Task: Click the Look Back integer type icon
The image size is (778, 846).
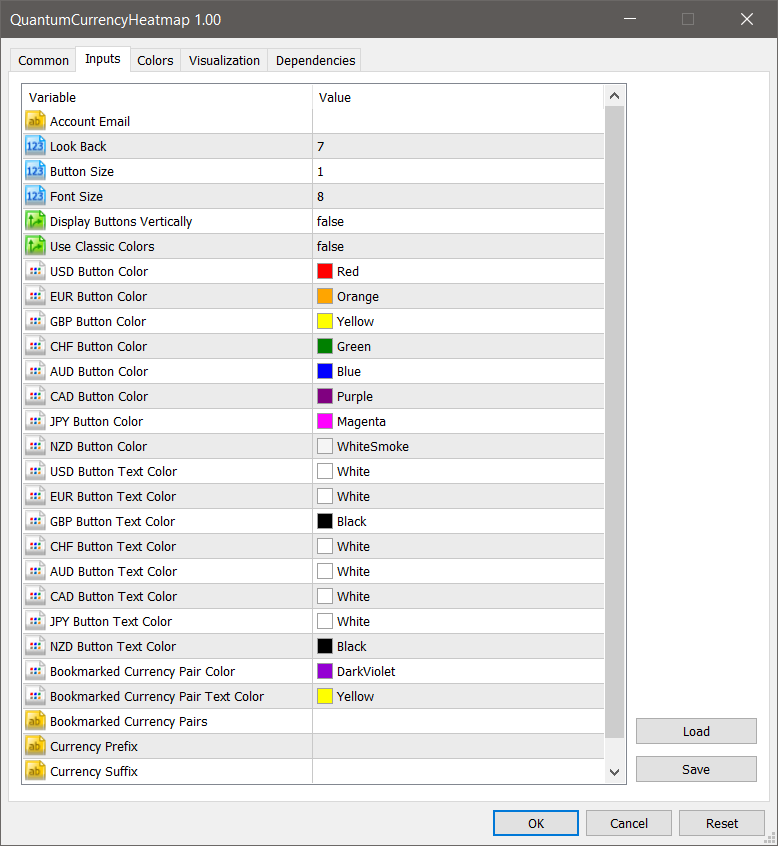Action: pos(35,146)
